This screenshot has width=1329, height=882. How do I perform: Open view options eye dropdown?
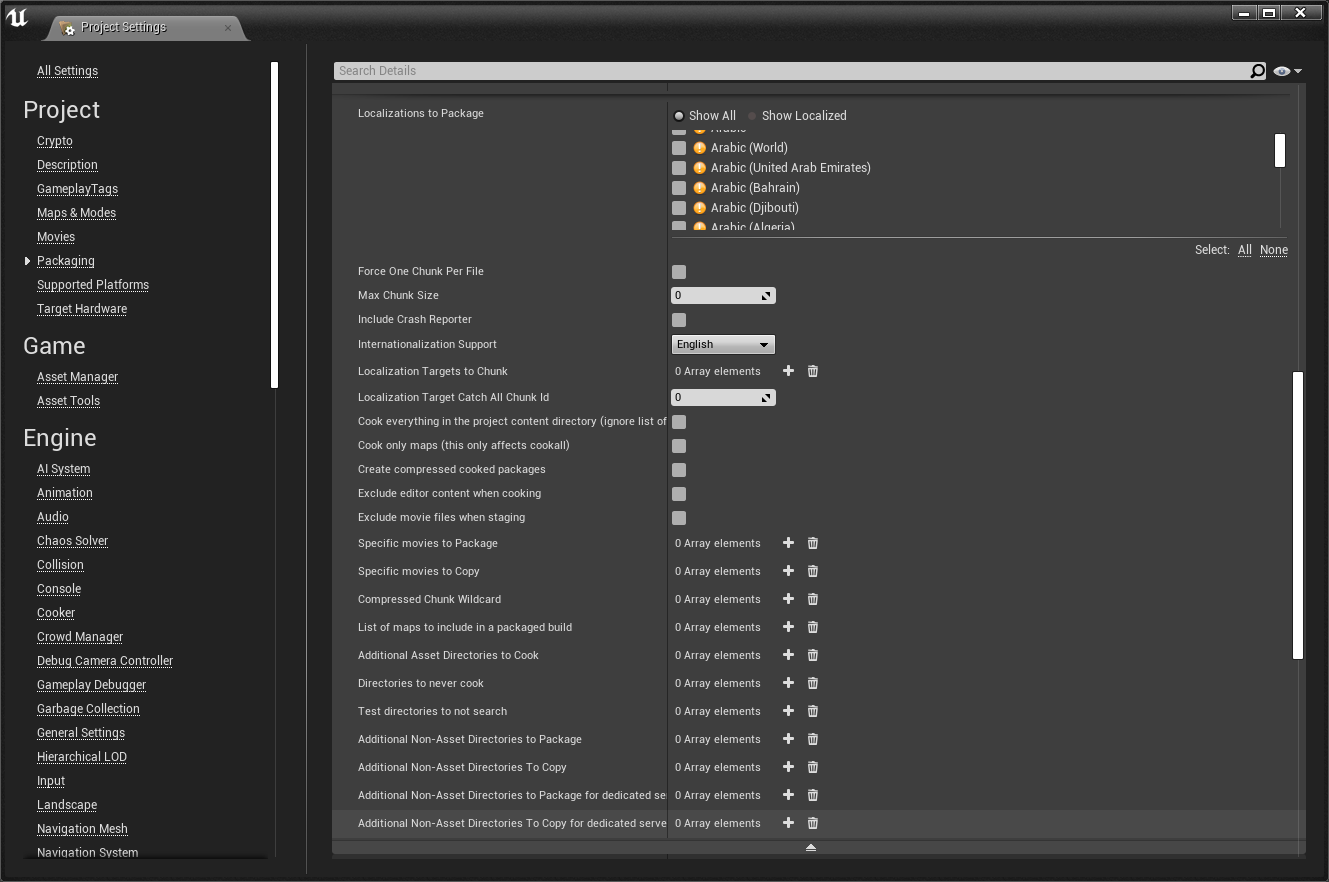1287,71
